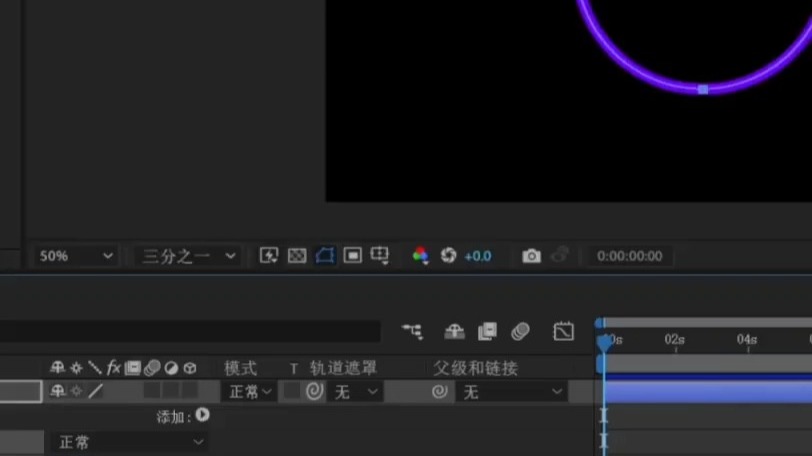Click motion blur column header icon

point(152,367)
